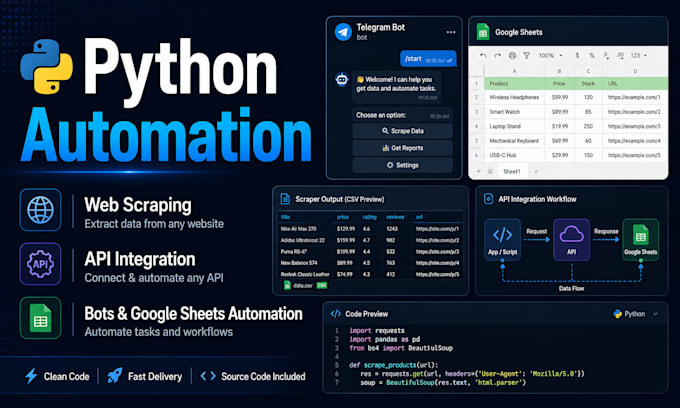Click the Reebok Classic Leather row title
The image size is (680, 408).
pos(305,274)
